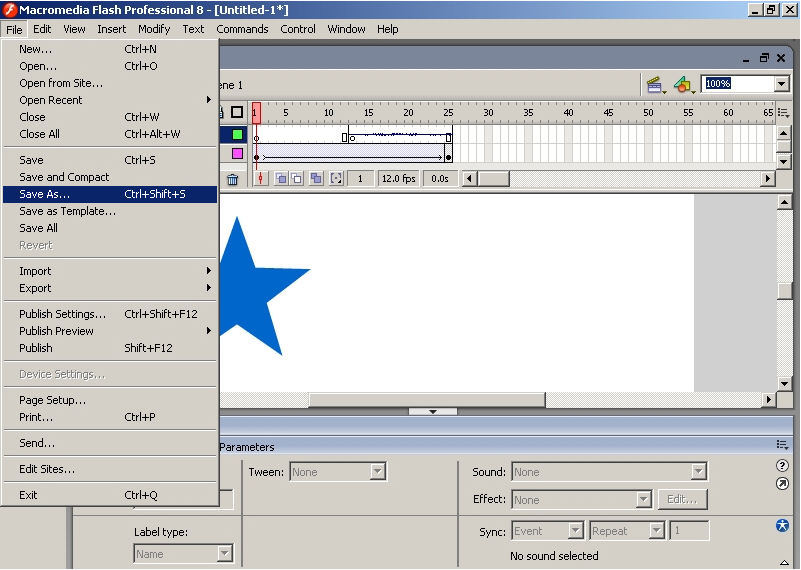This screenshot has width=801, height=570.
Task: Toggle outline color of the green layer
Action: tap(237, 134)
